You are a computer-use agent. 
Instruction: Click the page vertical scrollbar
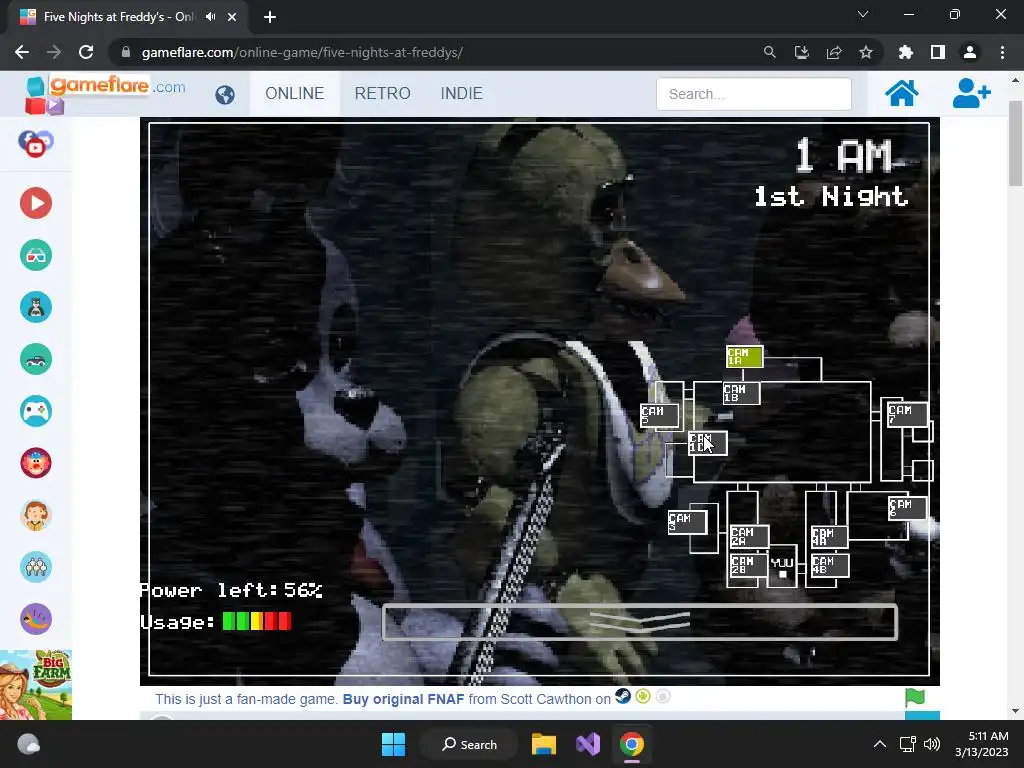[x=1015, y=144]
